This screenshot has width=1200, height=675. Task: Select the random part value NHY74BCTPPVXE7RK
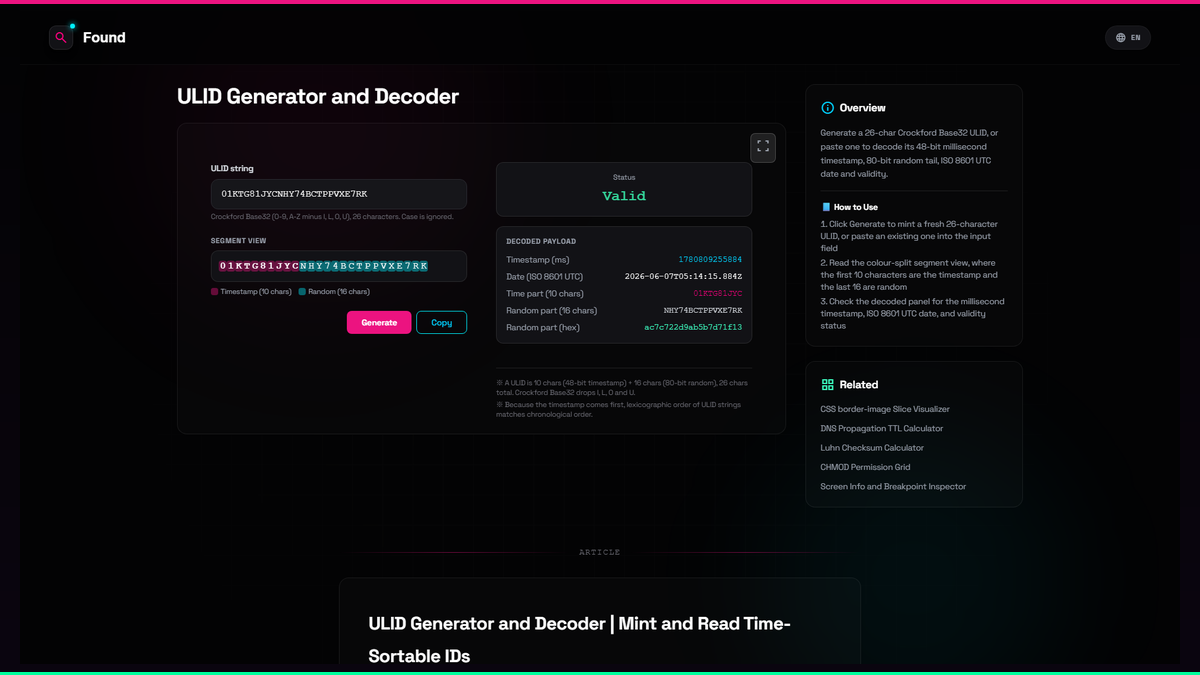pos(703,311)
